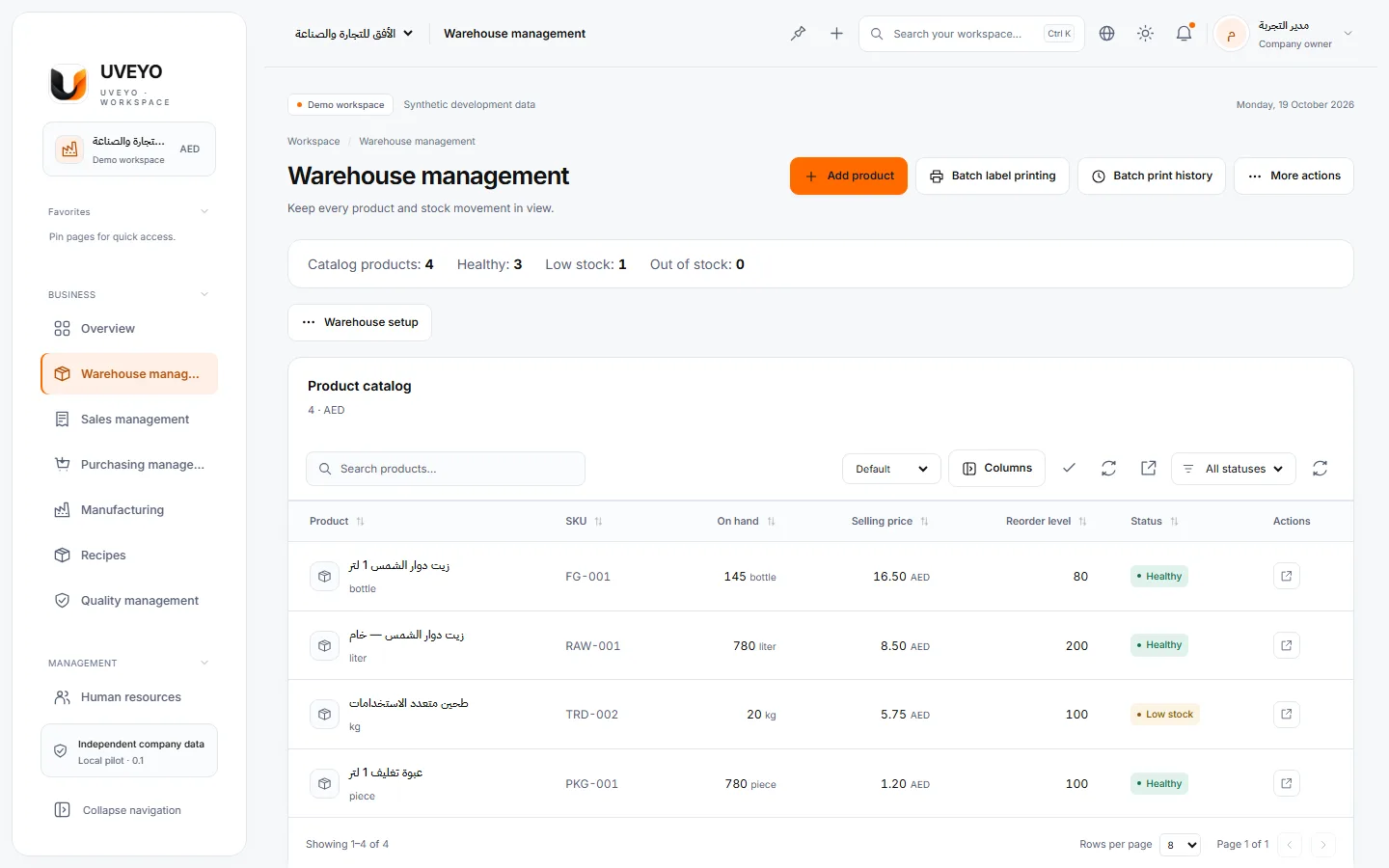Click the export icon in catalog toolbar

pos(1148,468)
